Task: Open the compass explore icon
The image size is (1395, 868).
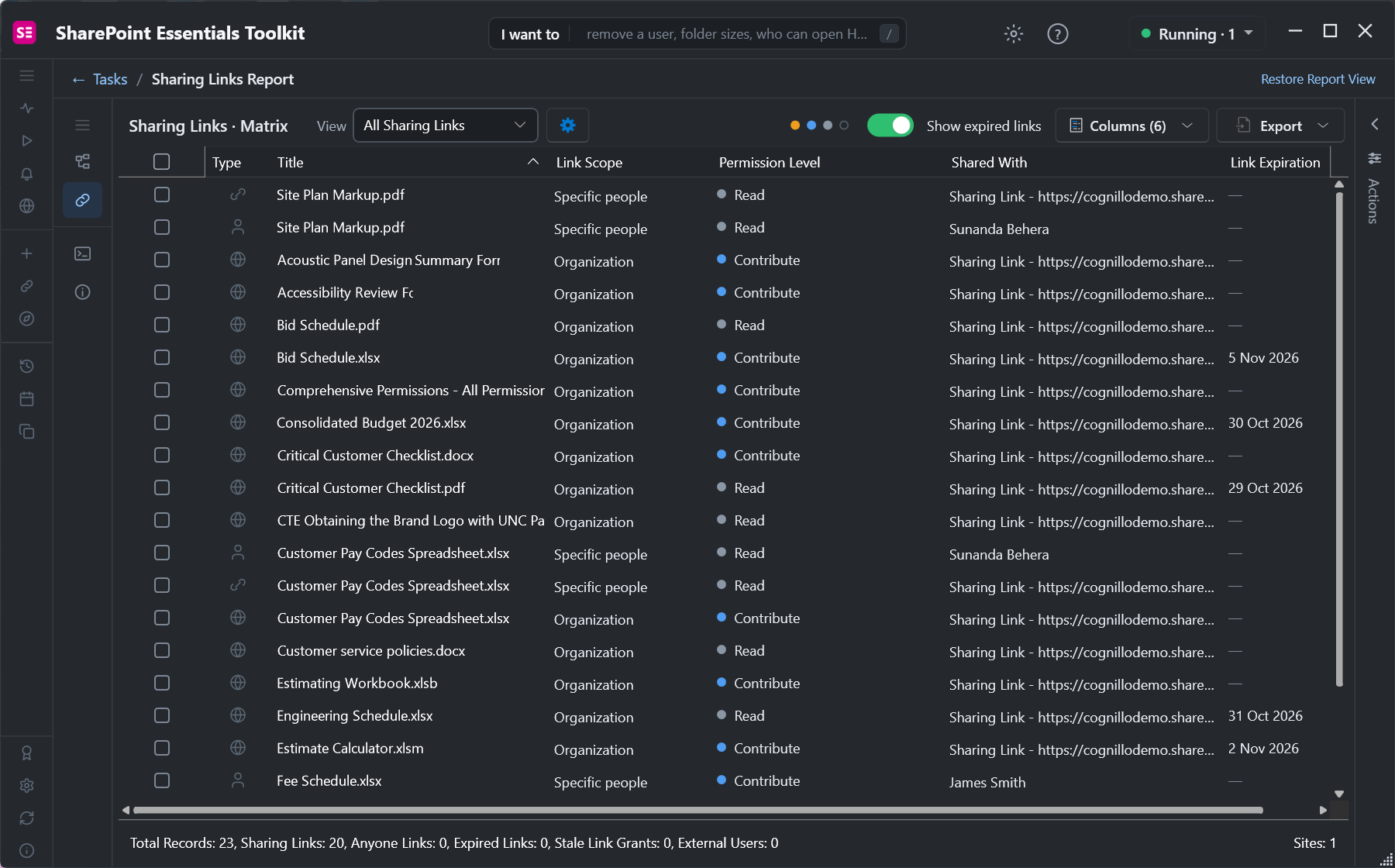Action: [x=27, y=319]
